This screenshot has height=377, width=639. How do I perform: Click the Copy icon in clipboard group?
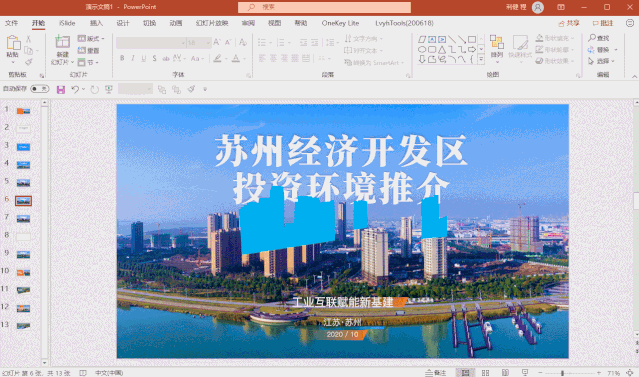29,51
